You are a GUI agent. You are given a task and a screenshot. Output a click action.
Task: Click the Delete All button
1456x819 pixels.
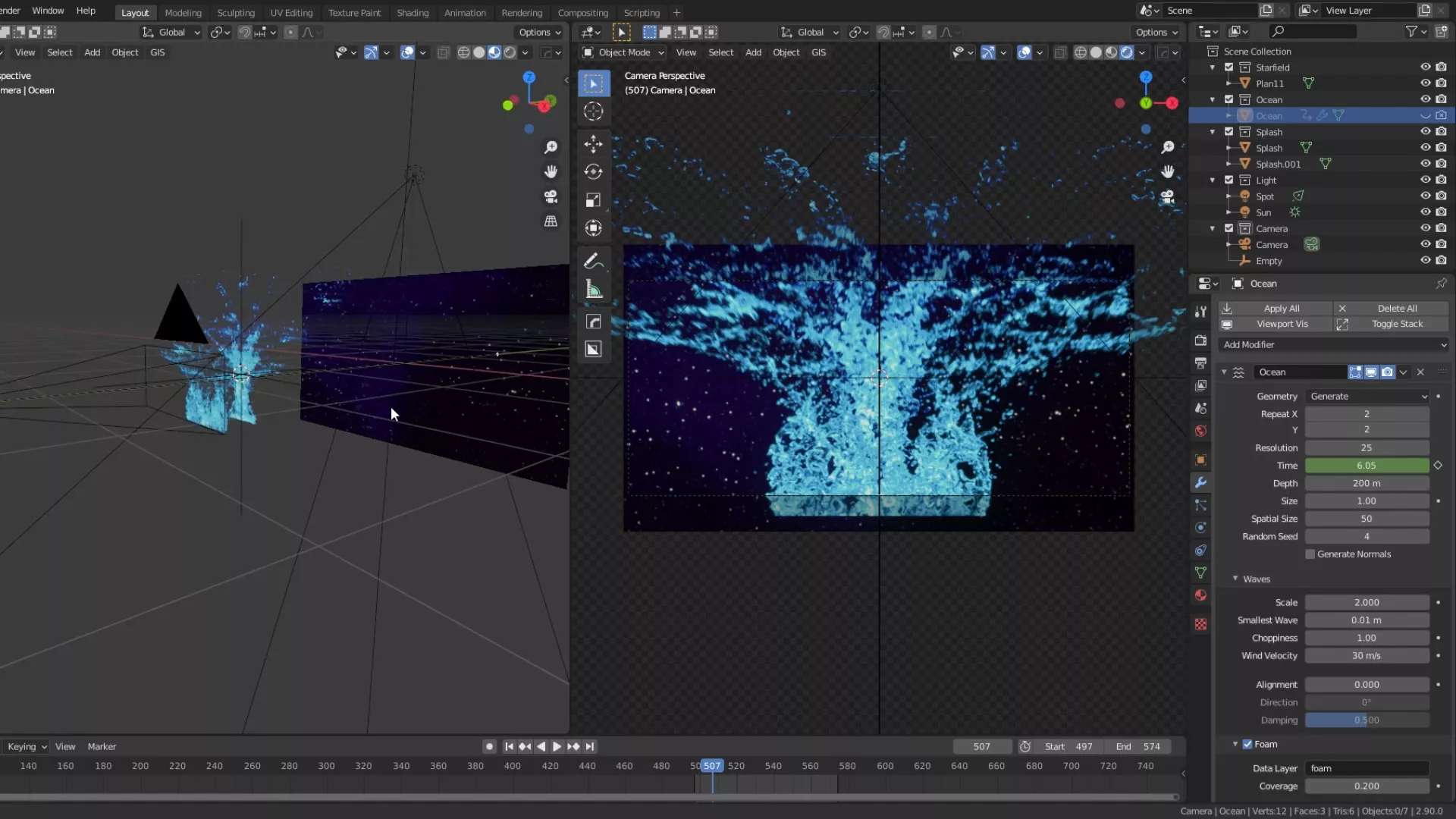pos(1396,309)
